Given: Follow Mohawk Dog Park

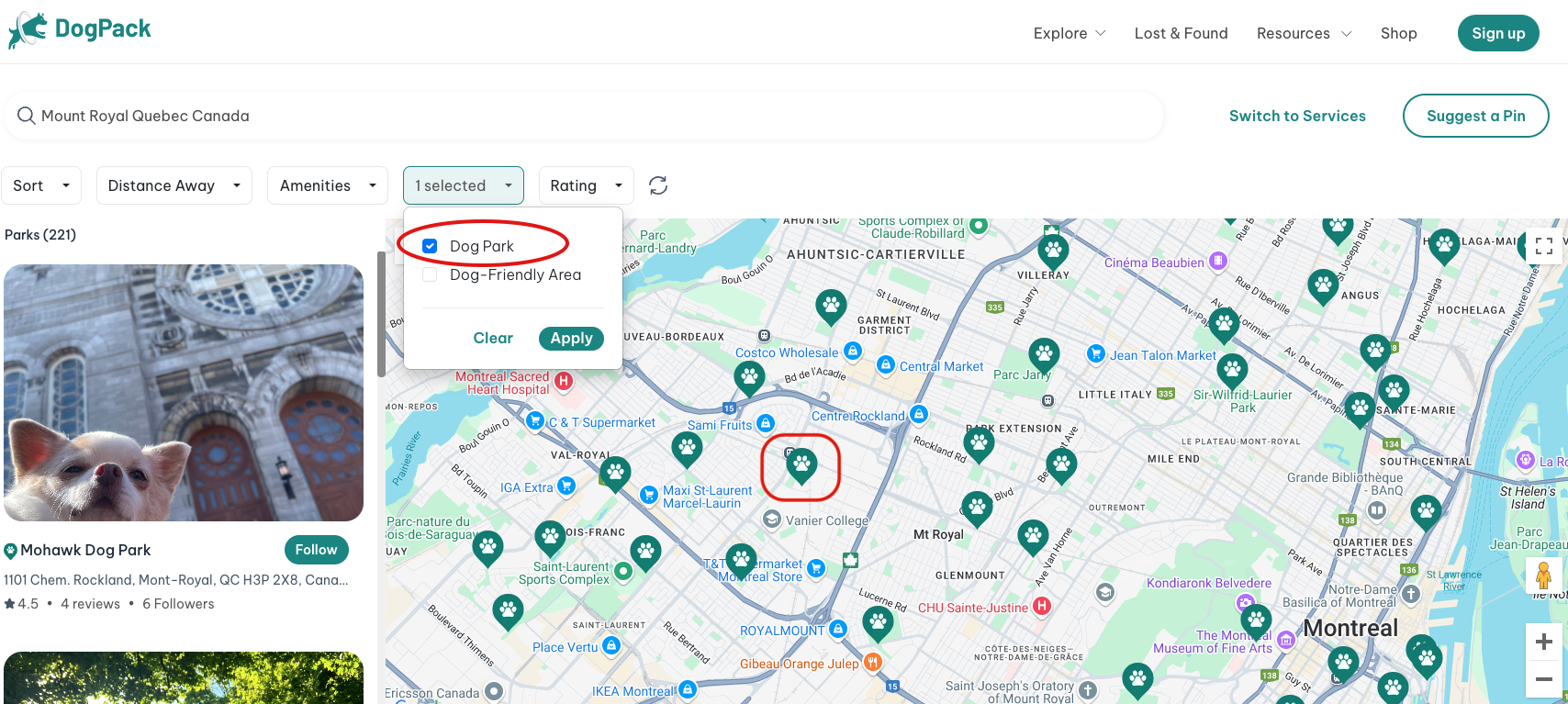Looking at the screenshot, I should (x=316, y=550).
